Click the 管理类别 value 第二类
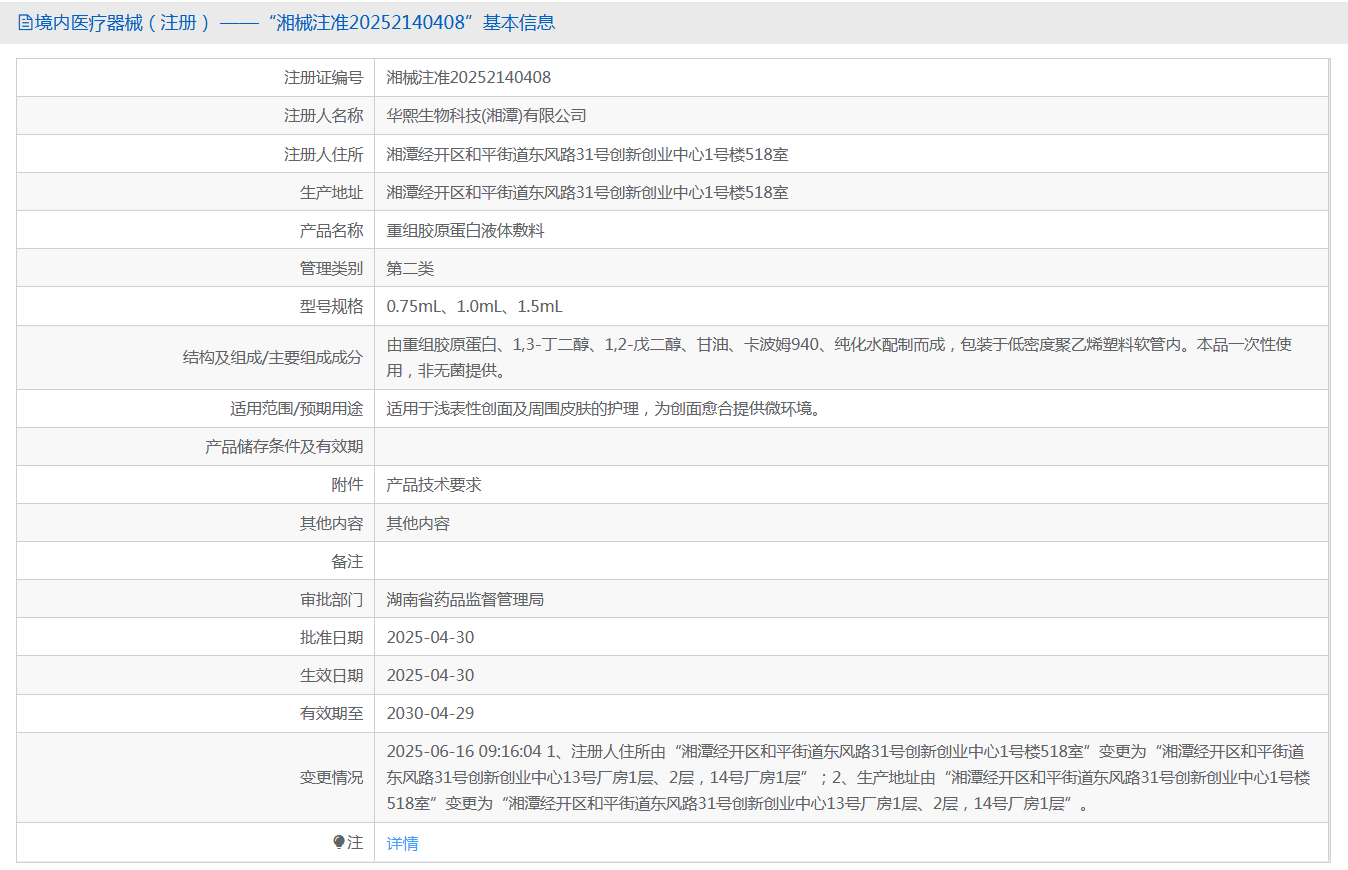Viewport: 1348px width, 870px height. point(411,268)
